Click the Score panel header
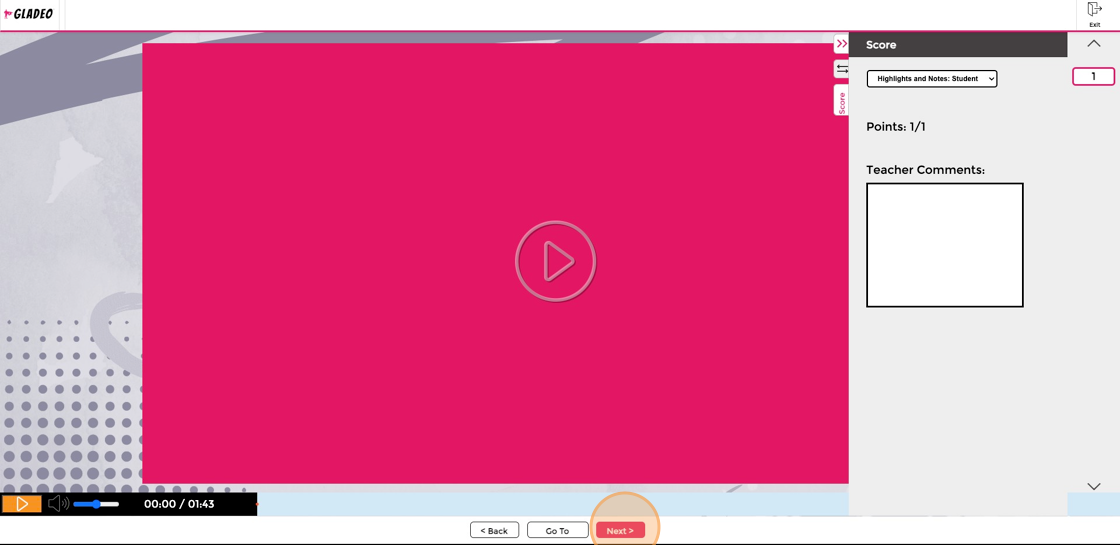Image resolution: width=1120 pixels, height=545 pixels. coord(958,44)
